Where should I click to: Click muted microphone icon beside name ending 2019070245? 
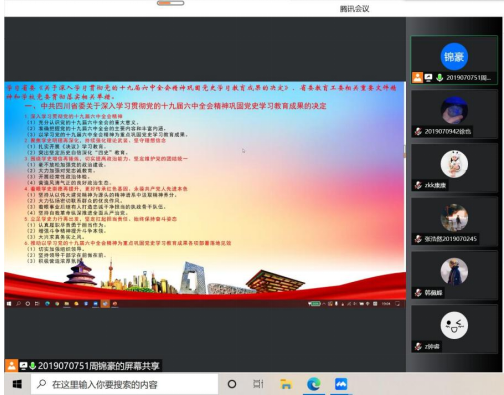coord(418,239)
